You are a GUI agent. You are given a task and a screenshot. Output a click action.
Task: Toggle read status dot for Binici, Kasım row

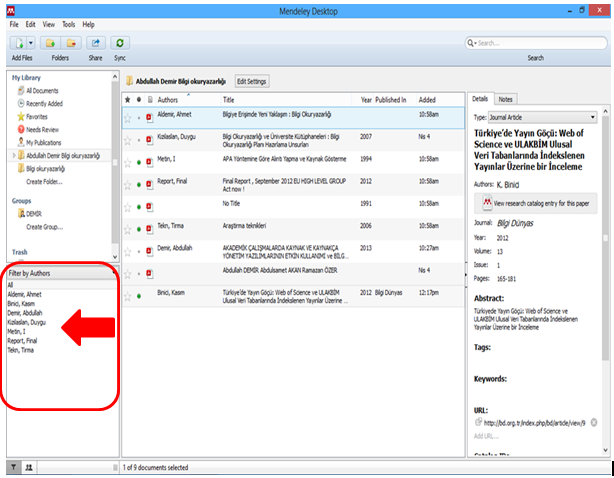point(139,296)
